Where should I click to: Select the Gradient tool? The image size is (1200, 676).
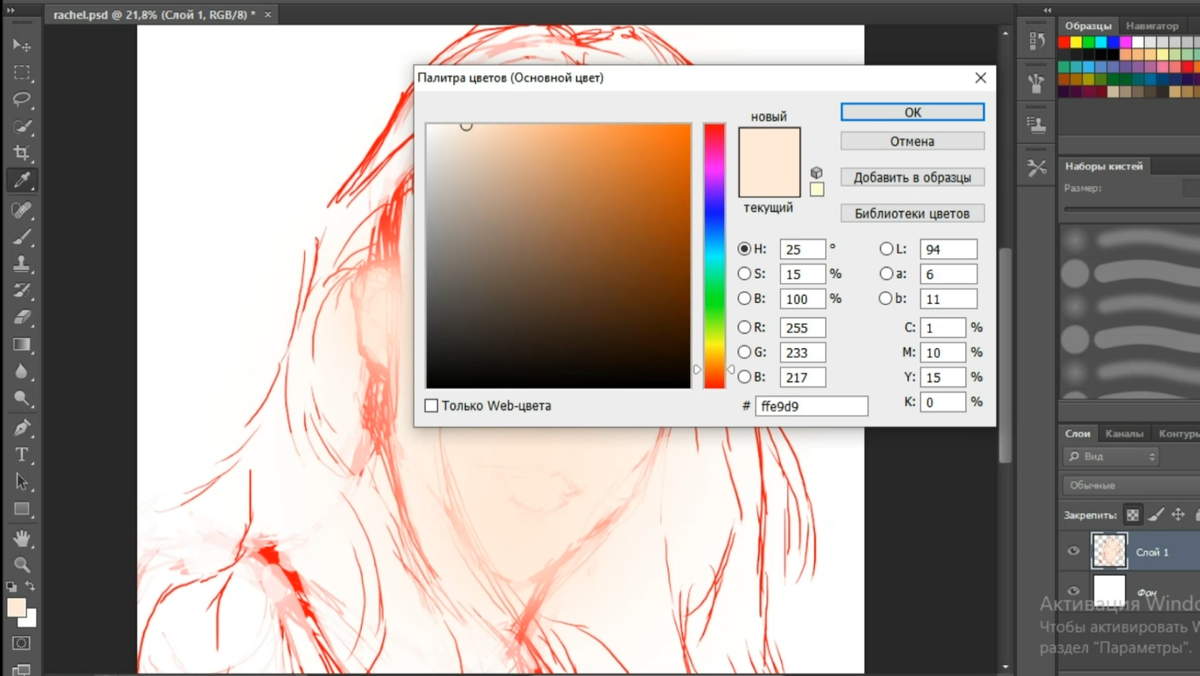tap(21, 345)
